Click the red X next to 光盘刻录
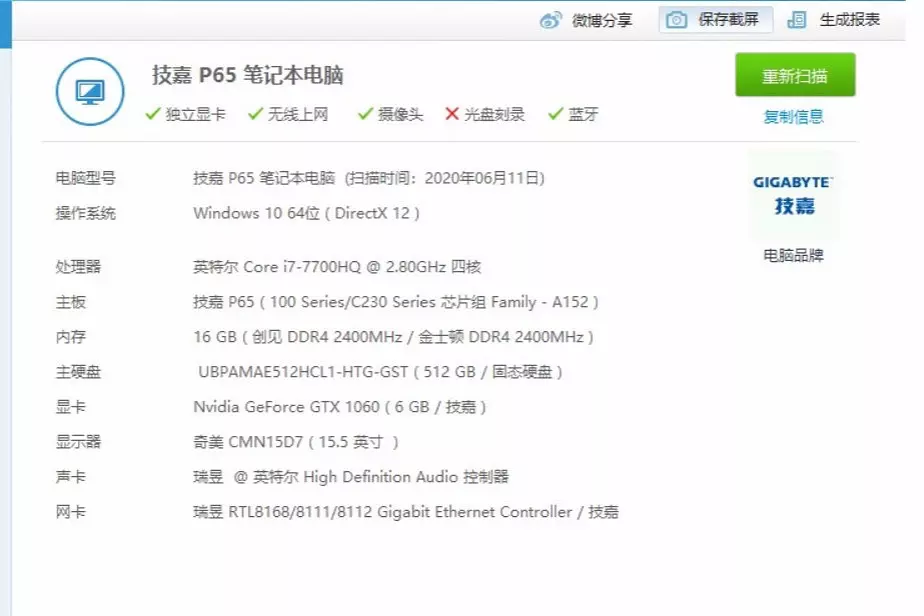 [451, 115]
